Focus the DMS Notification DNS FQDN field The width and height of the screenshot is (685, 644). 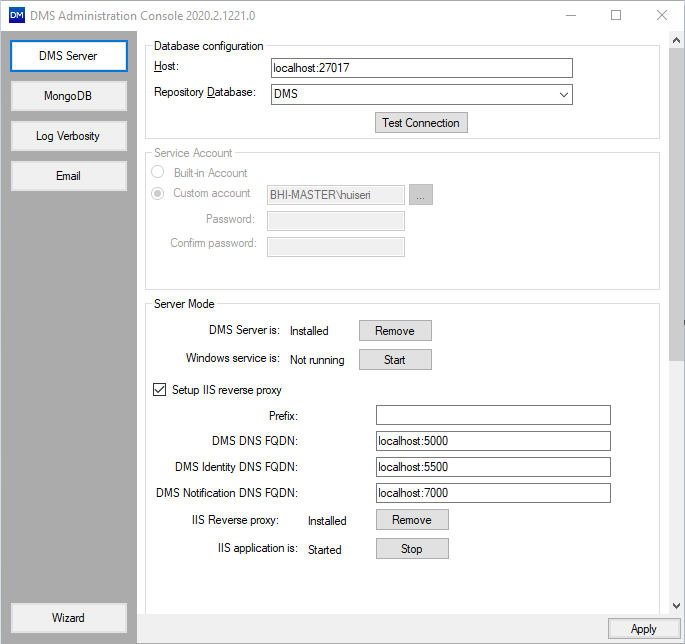[492, 493]
